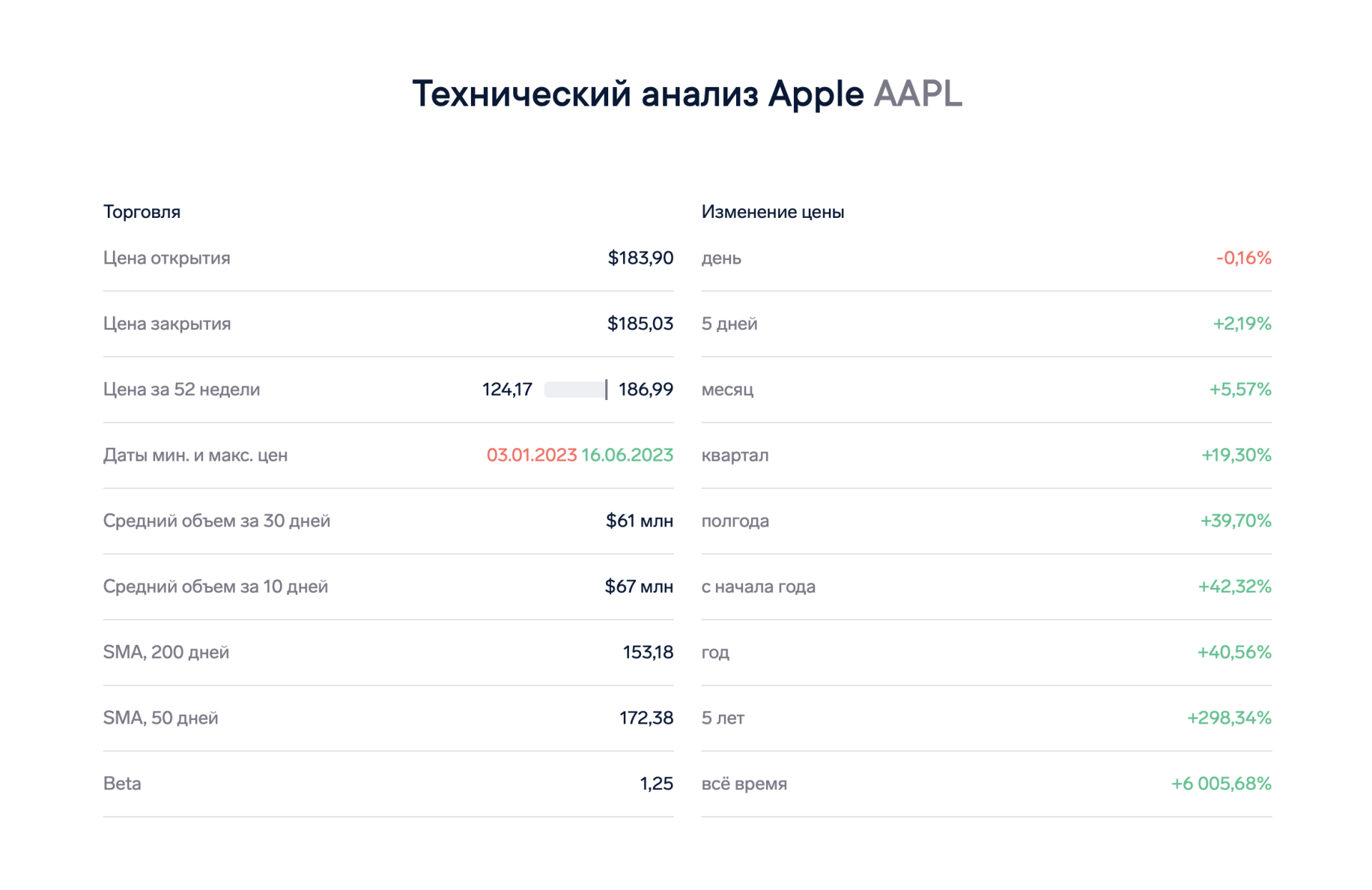Select the minimum price date 03.01.2023
Viewport: 1372px width, 890px height.
point(531,455)
